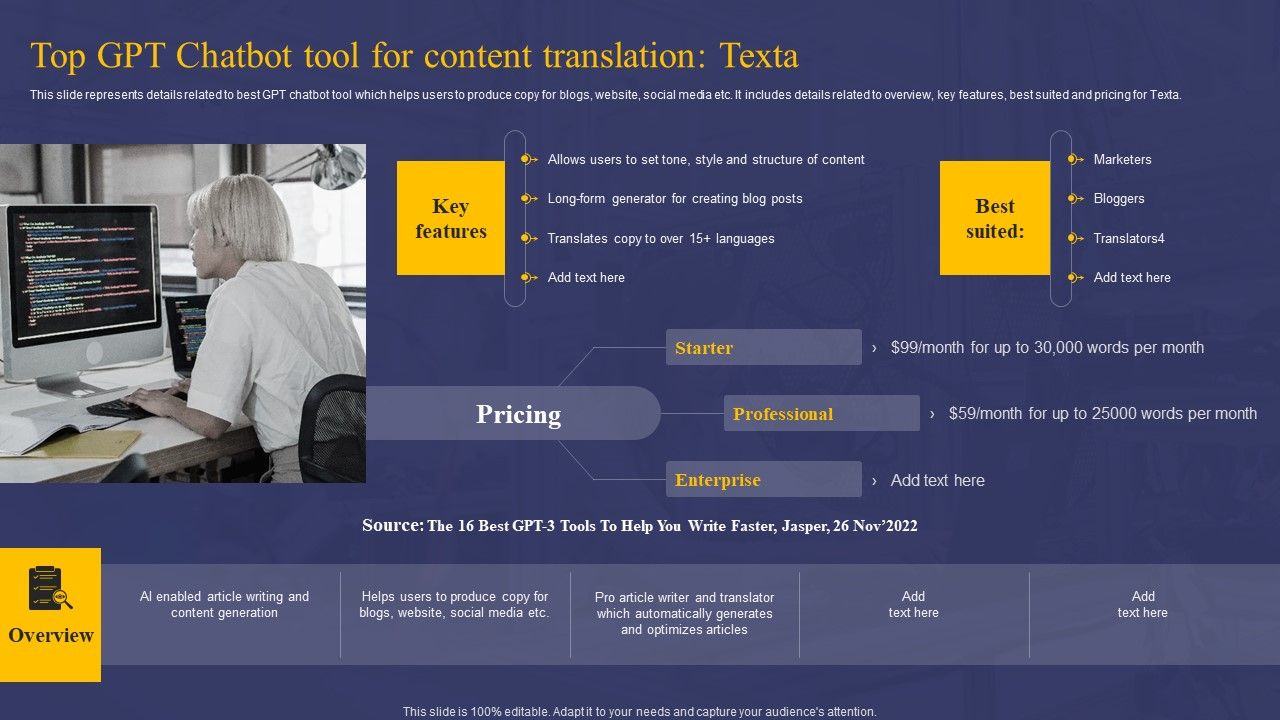Viewport: 1280px width, 720px height.
Task: Click the 'Bloggers' text
Action: point(1119,198)
